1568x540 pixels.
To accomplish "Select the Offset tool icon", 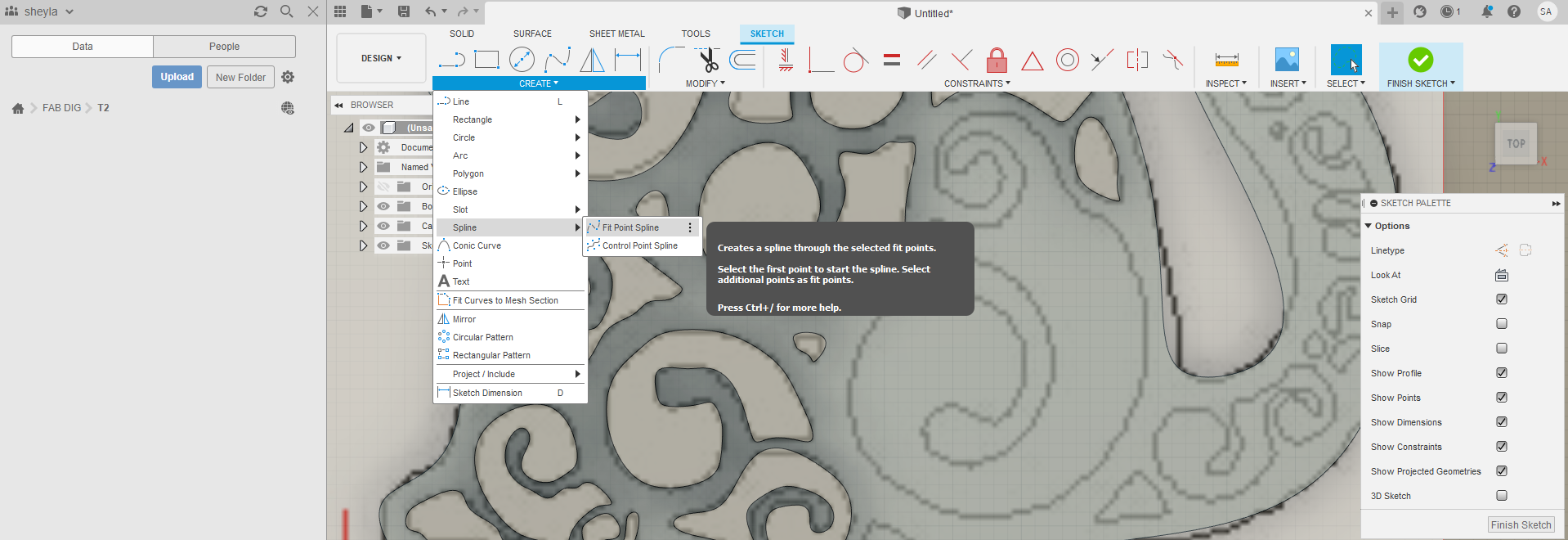I will tap(742, 60).
